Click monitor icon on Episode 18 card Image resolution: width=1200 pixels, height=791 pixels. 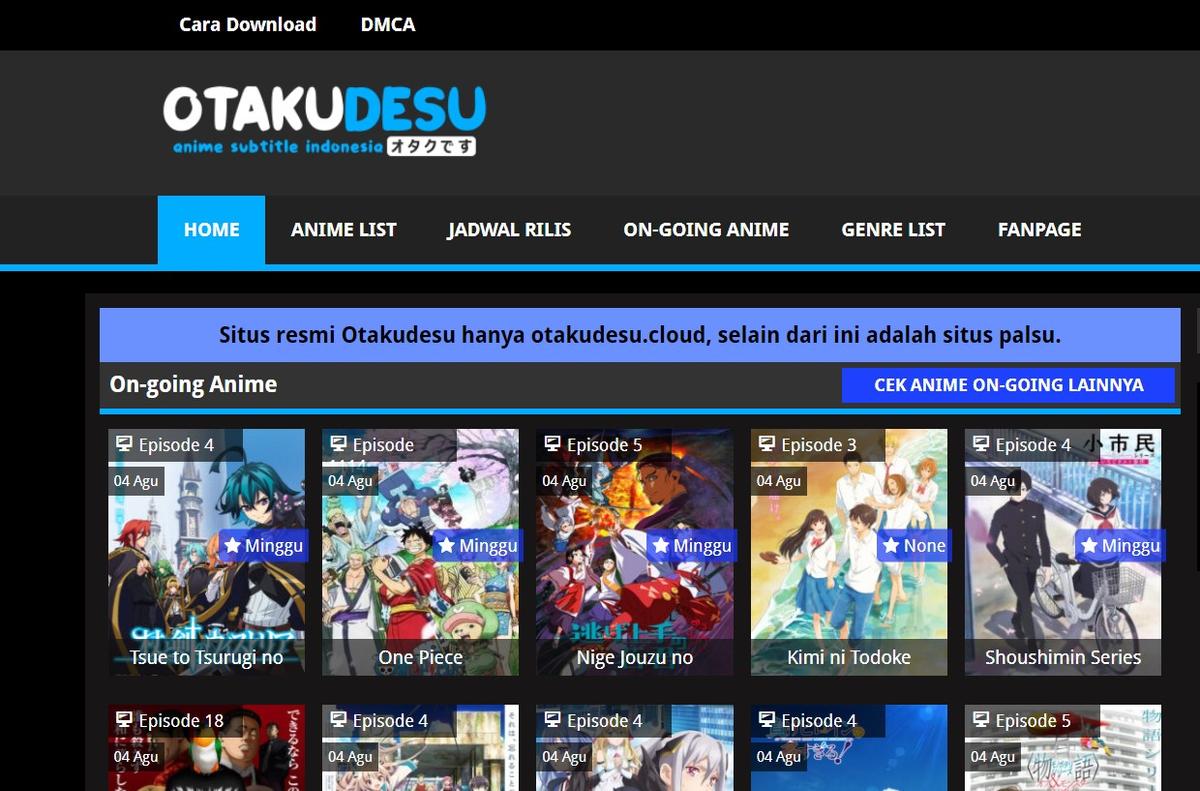pos(124,720)
